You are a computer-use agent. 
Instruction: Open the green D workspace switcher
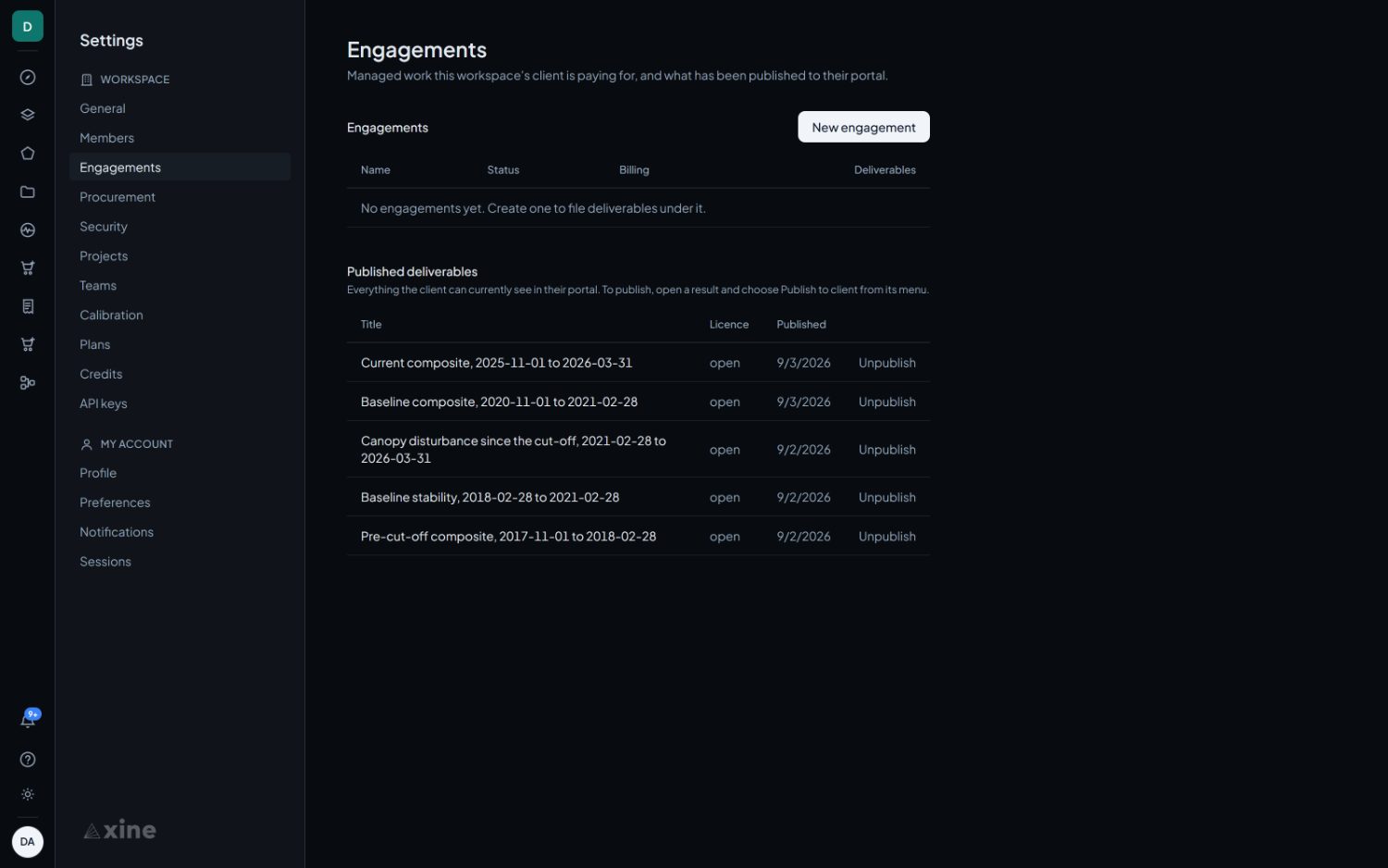(28, 26)
